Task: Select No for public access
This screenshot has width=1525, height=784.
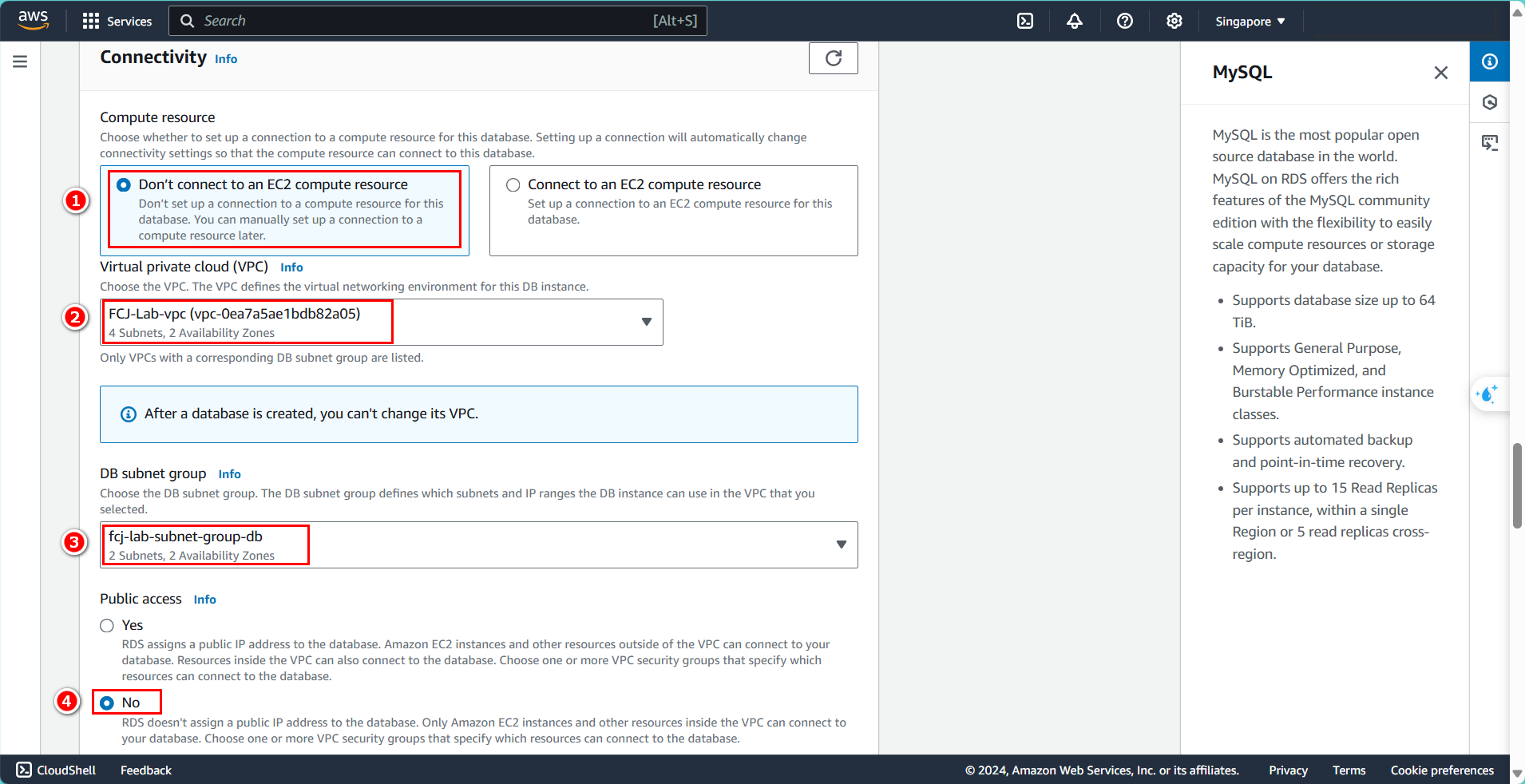Action: 107,703
